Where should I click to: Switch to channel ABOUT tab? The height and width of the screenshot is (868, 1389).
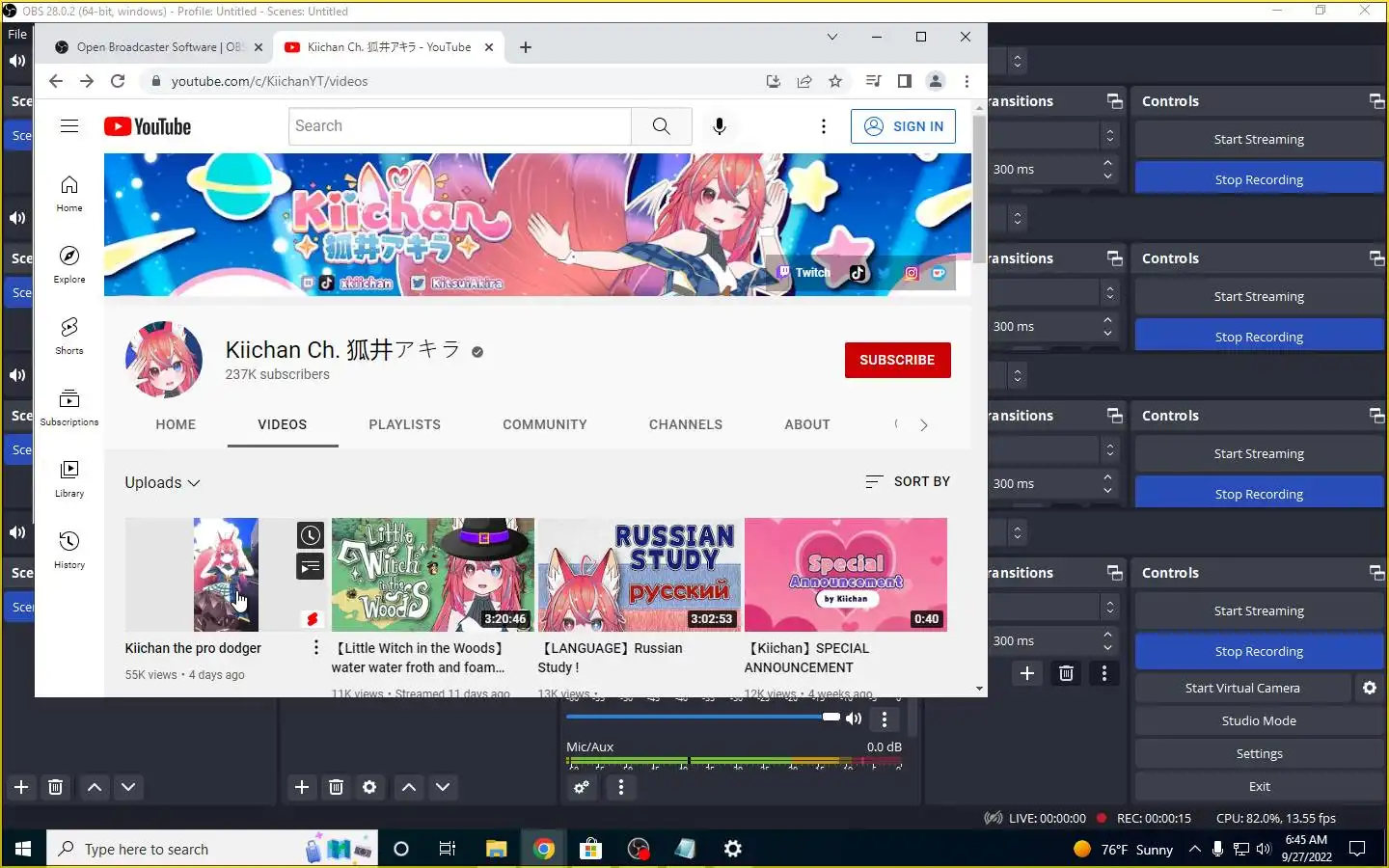[806, 424]
